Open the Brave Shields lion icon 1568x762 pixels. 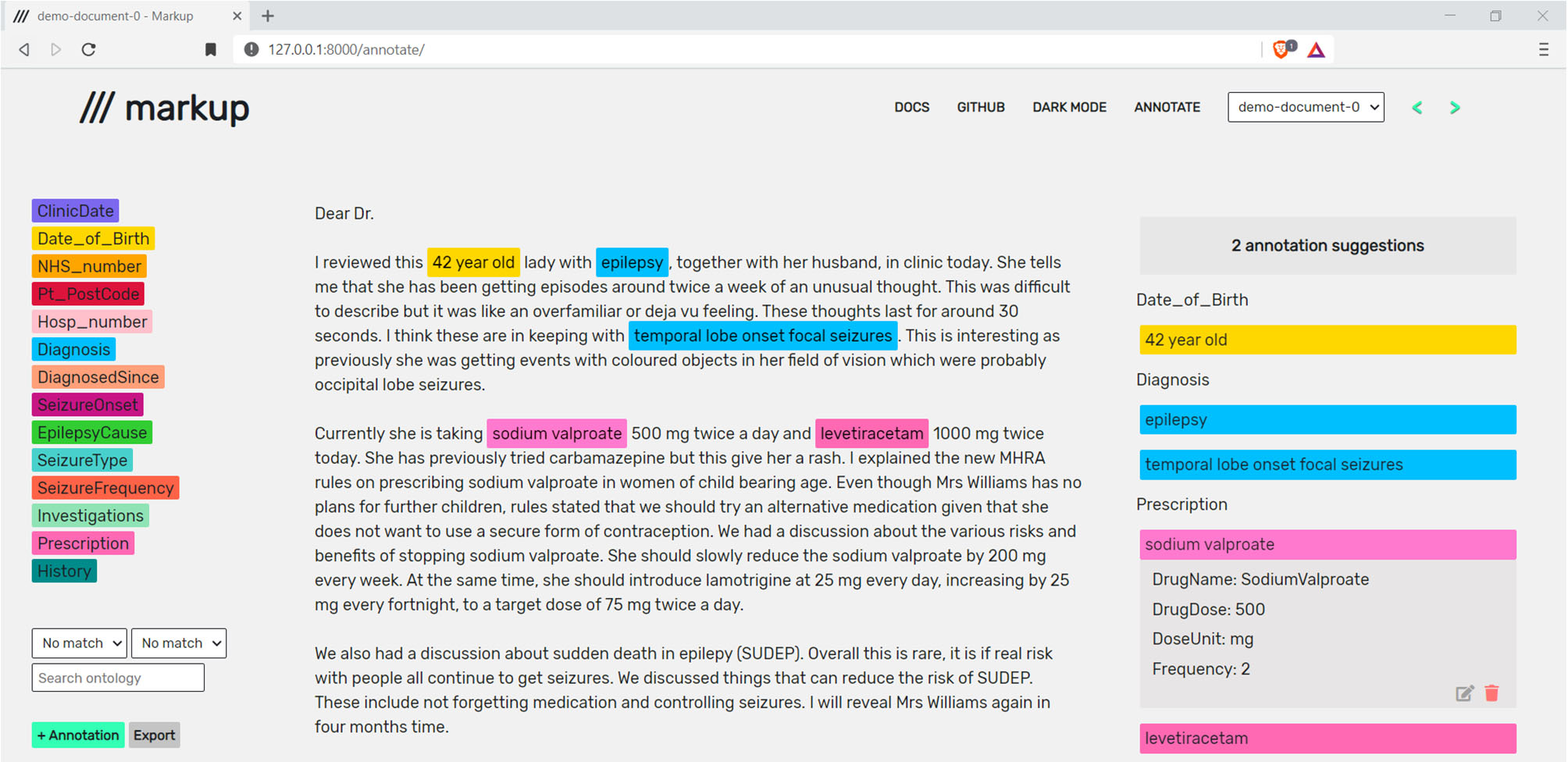pyautogui.click(x=1281, y=50)
